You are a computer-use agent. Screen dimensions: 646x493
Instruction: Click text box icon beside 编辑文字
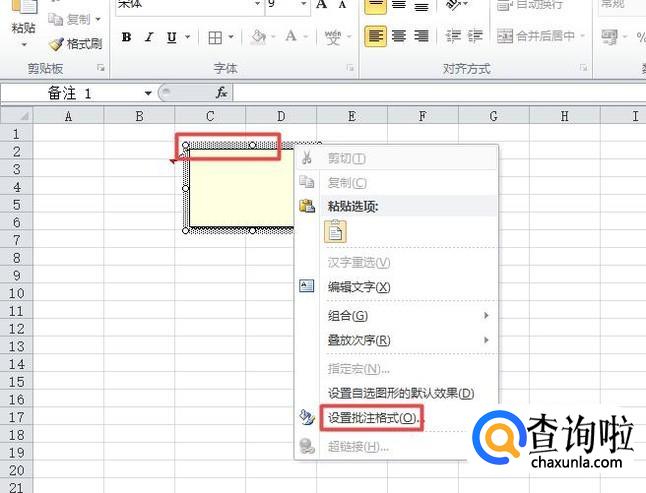pyautogui.click(x=307, y=286)
